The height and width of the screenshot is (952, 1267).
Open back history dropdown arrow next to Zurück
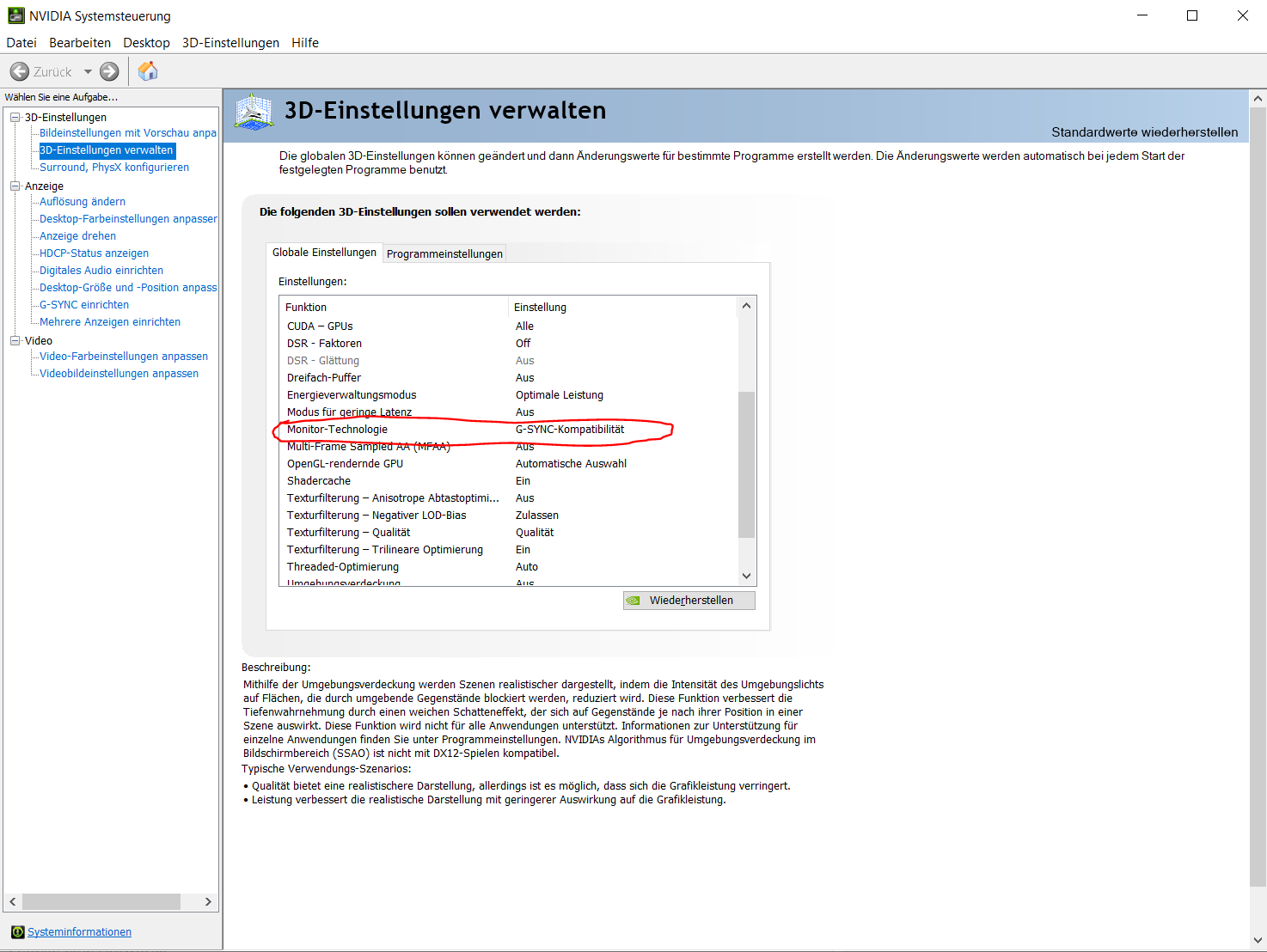coord(88,71)
